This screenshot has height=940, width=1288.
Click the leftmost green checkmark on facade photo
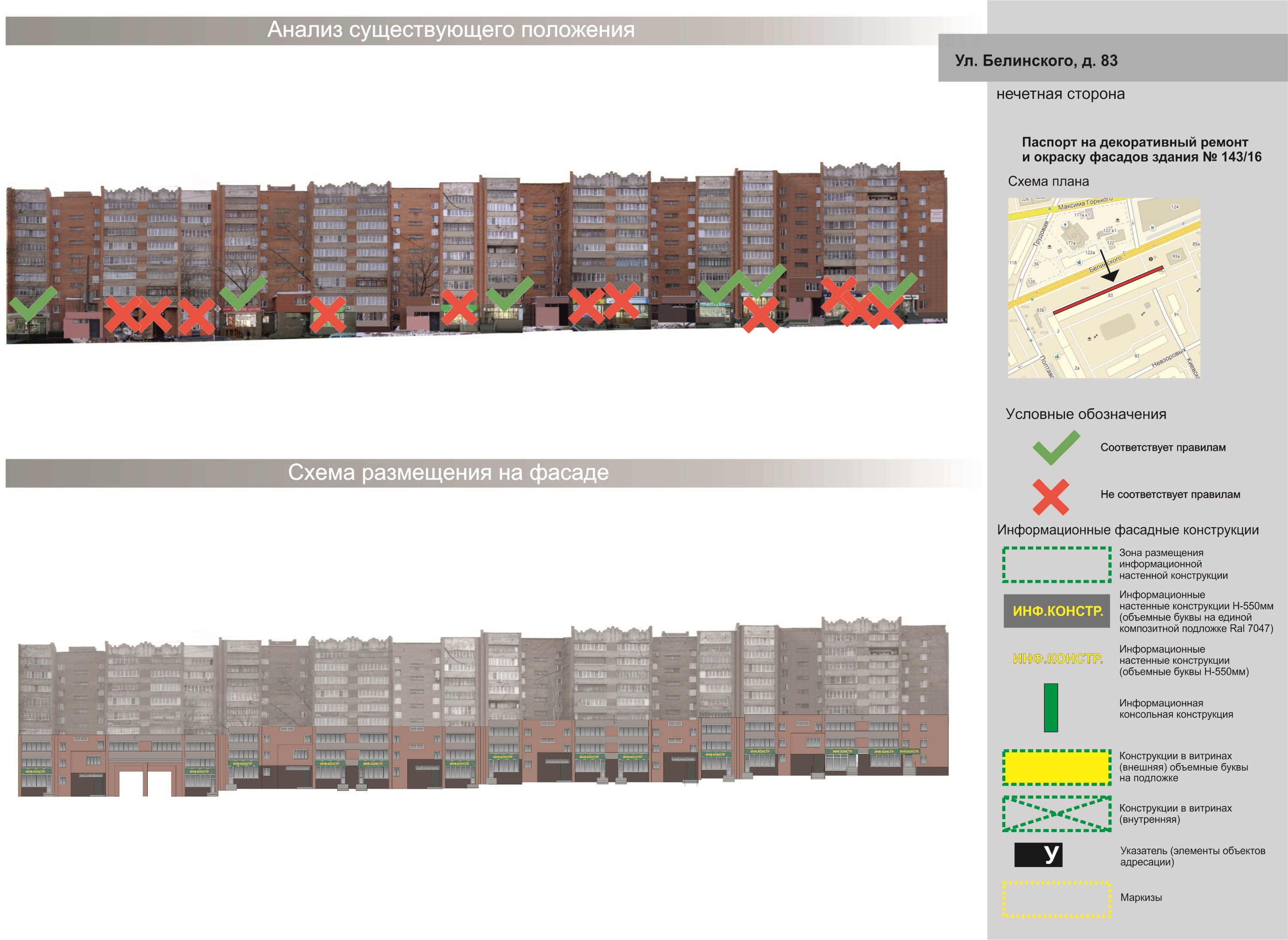(34, 304)
